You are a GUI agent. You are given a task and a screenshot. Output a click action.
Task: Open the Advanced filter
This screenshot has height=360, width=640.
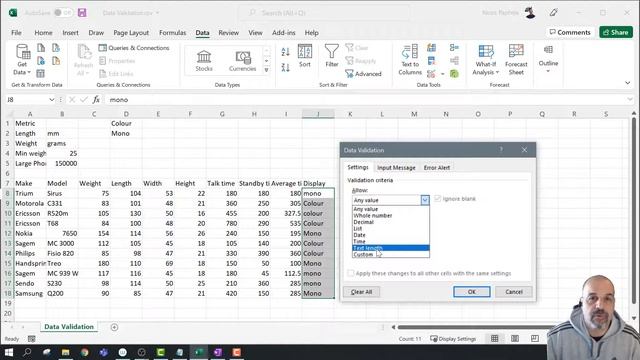363,74
